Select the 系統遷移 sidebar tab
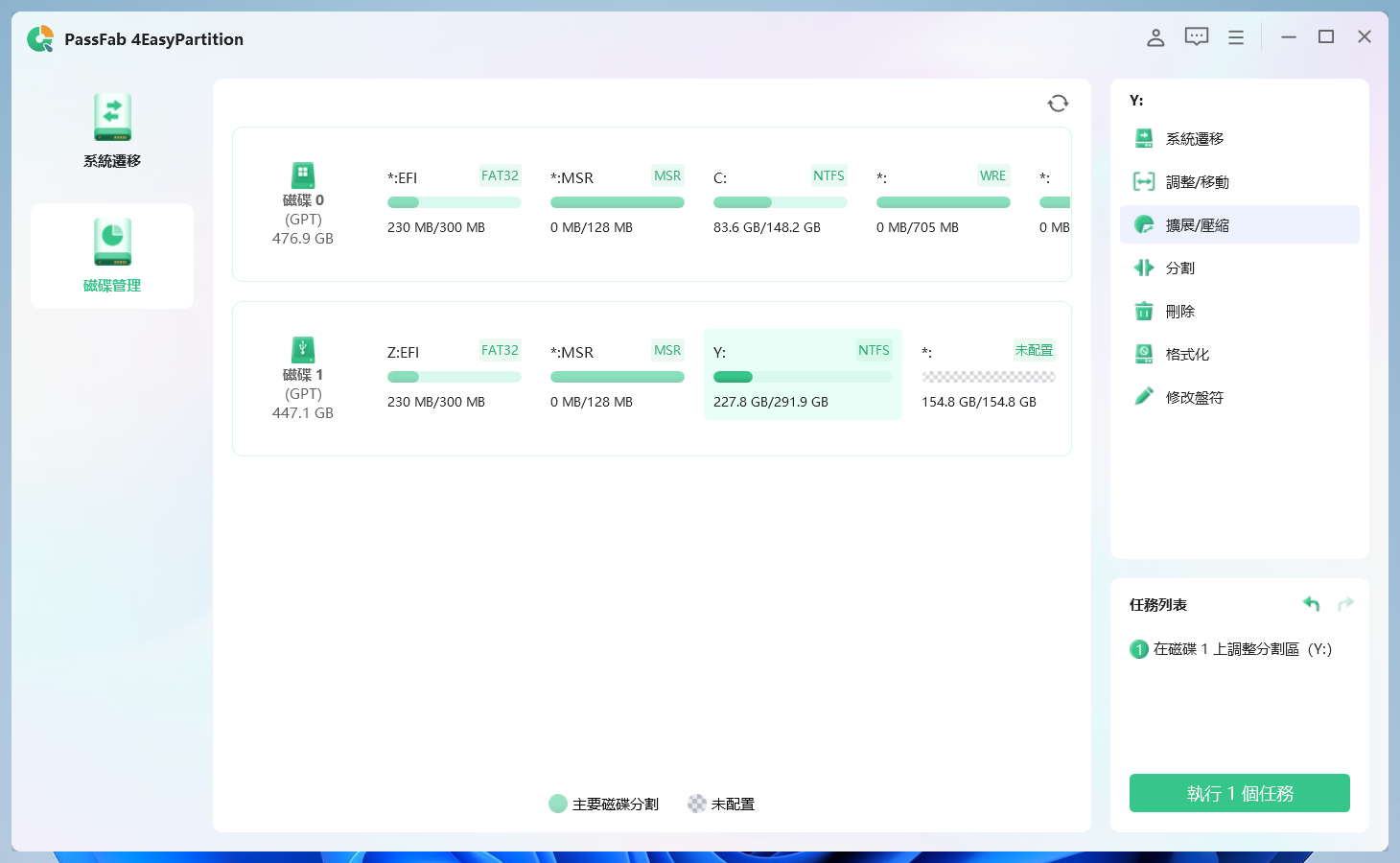Screen dimensions: 1400x863 pyautogui.click(x=112, y=131)
